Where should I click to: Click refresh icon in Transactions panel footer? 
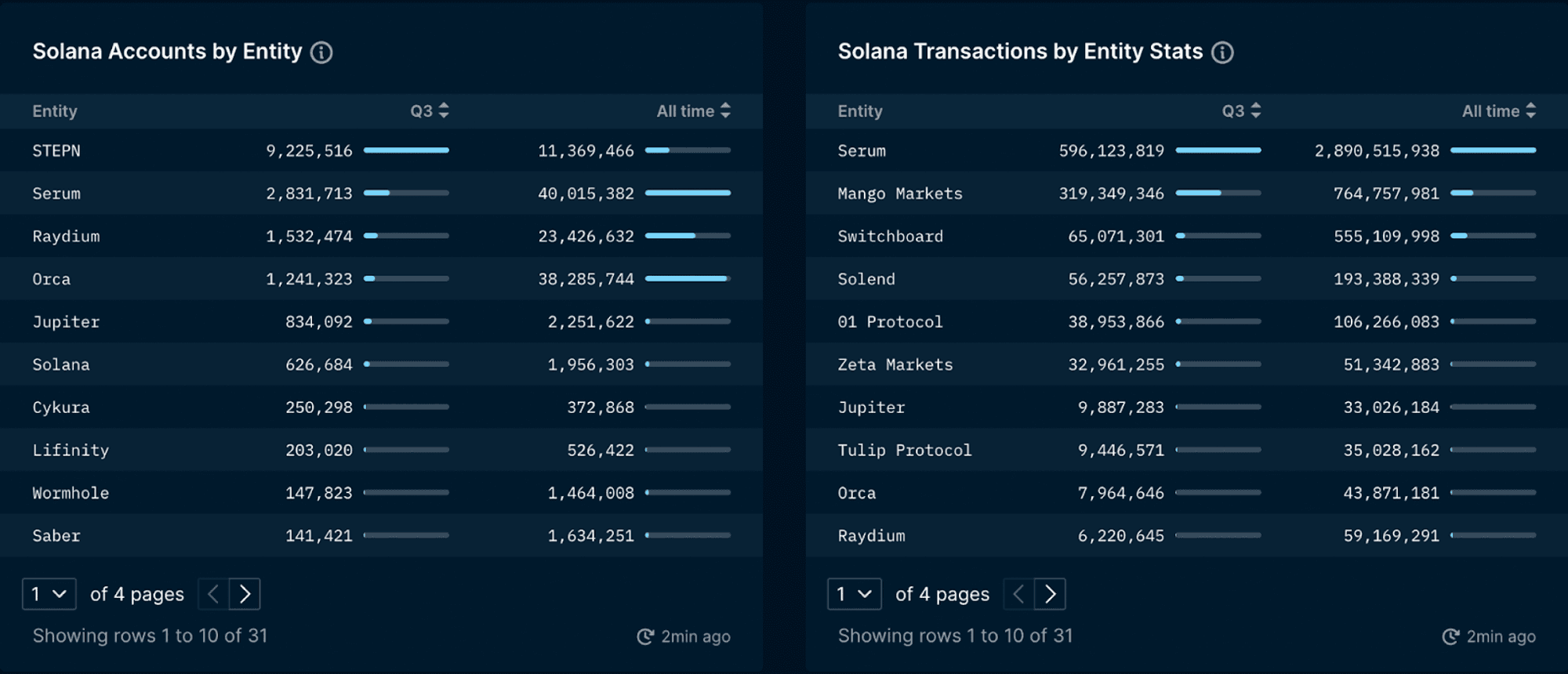tap(1451, 636)
